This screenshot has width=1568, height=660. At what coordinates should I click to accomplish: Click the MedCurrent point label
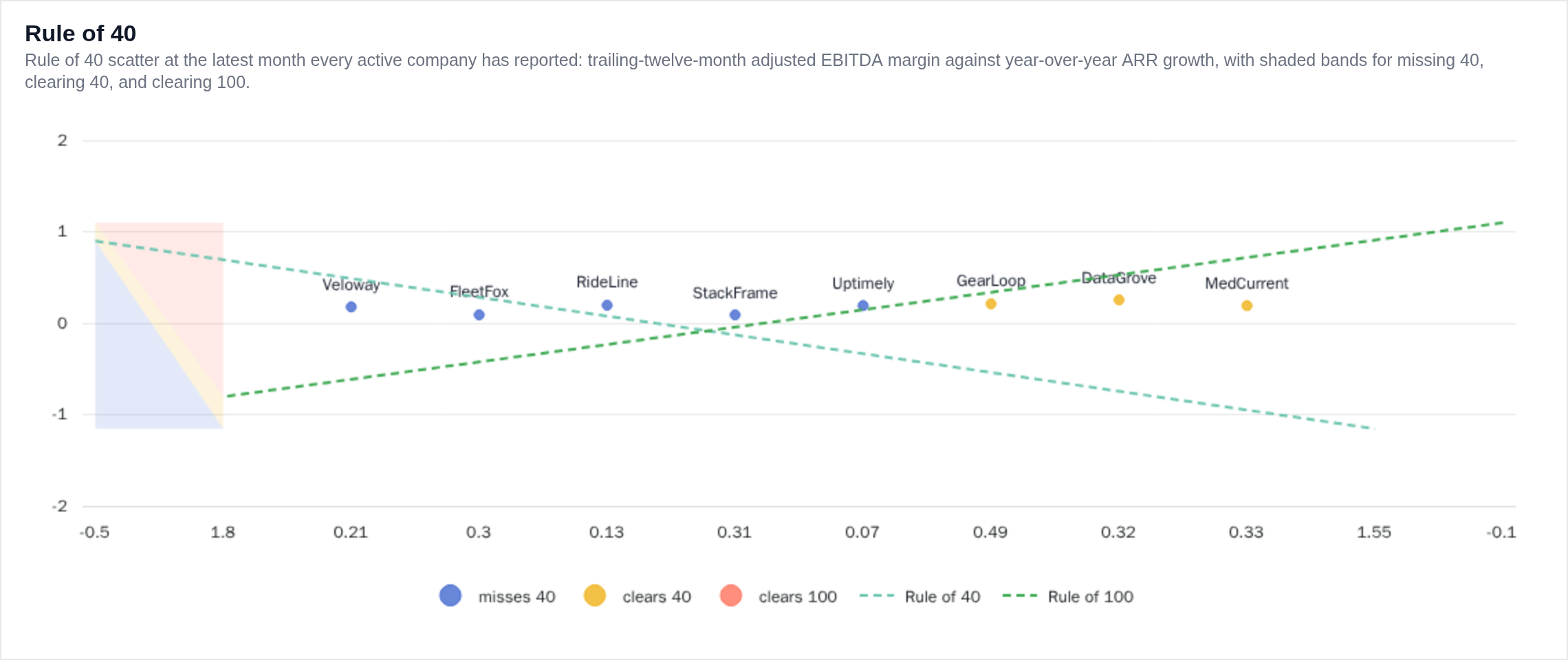coord(1247,283)
